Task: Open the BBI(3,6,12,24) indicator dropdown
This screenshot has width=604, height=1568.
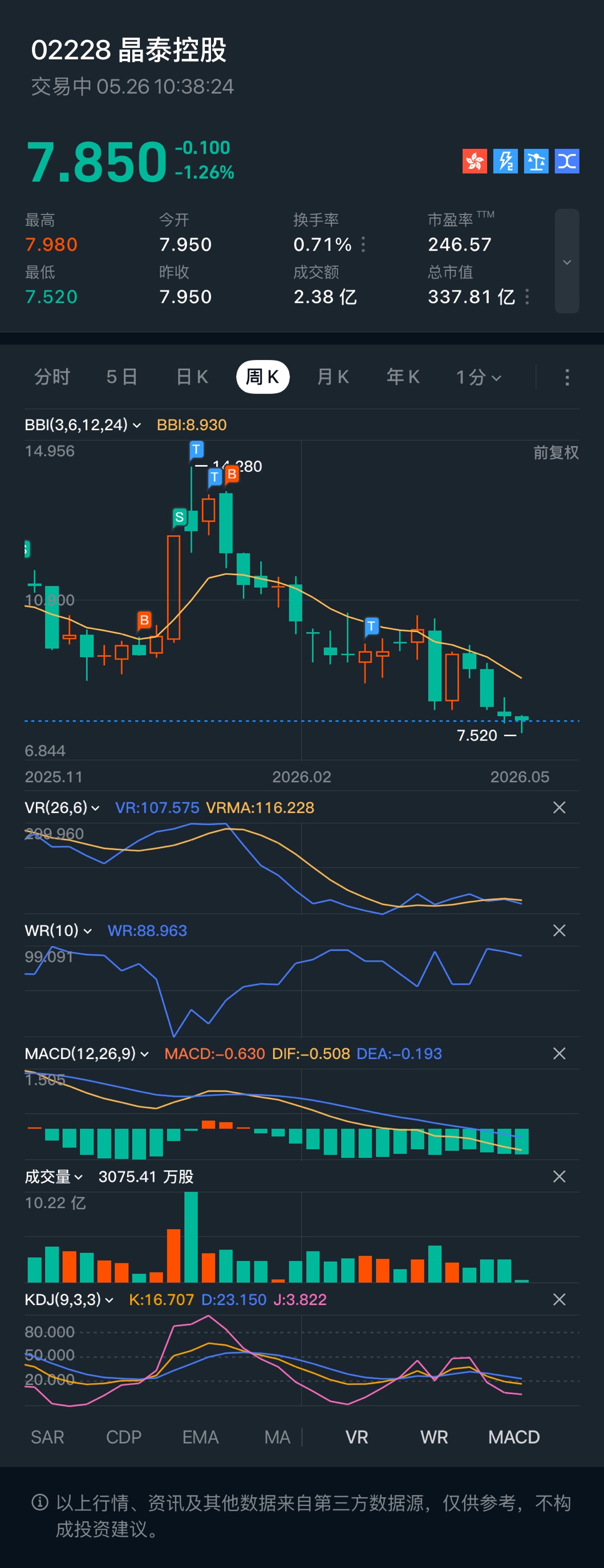Action: (x=83, y=425)
